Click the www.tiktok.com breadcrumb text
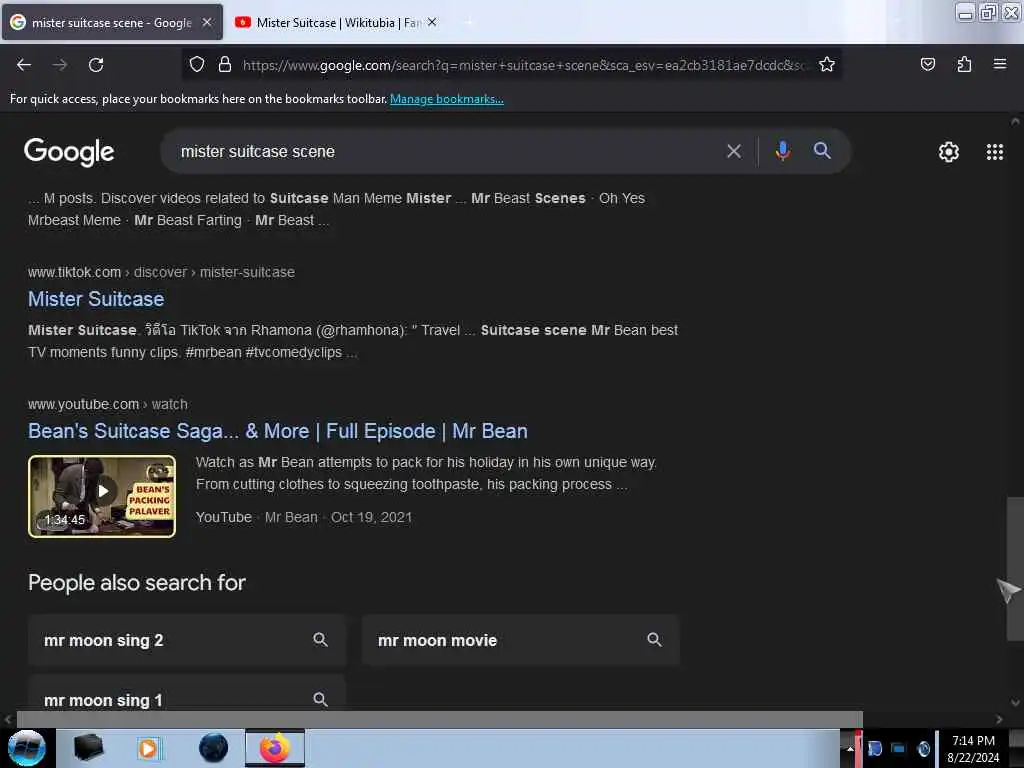Screen dimensions: 1024x768 click(74, 272)
